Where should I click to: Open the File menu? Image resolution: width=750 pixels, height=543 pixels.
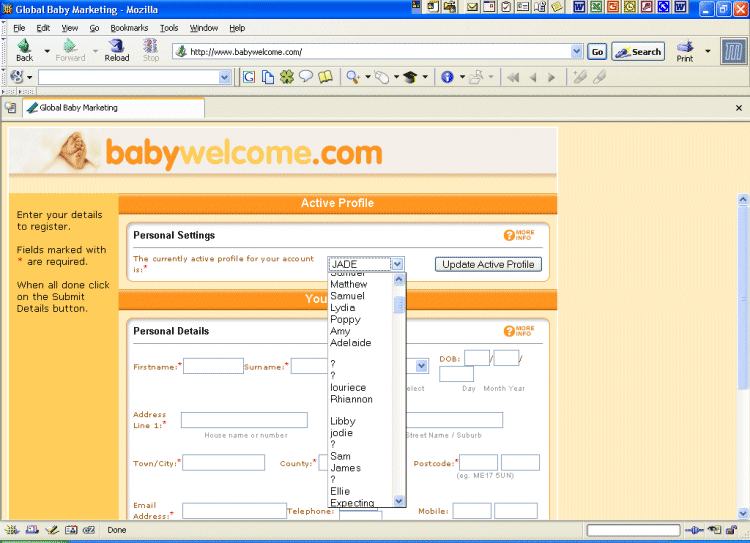tap(19, 28)
